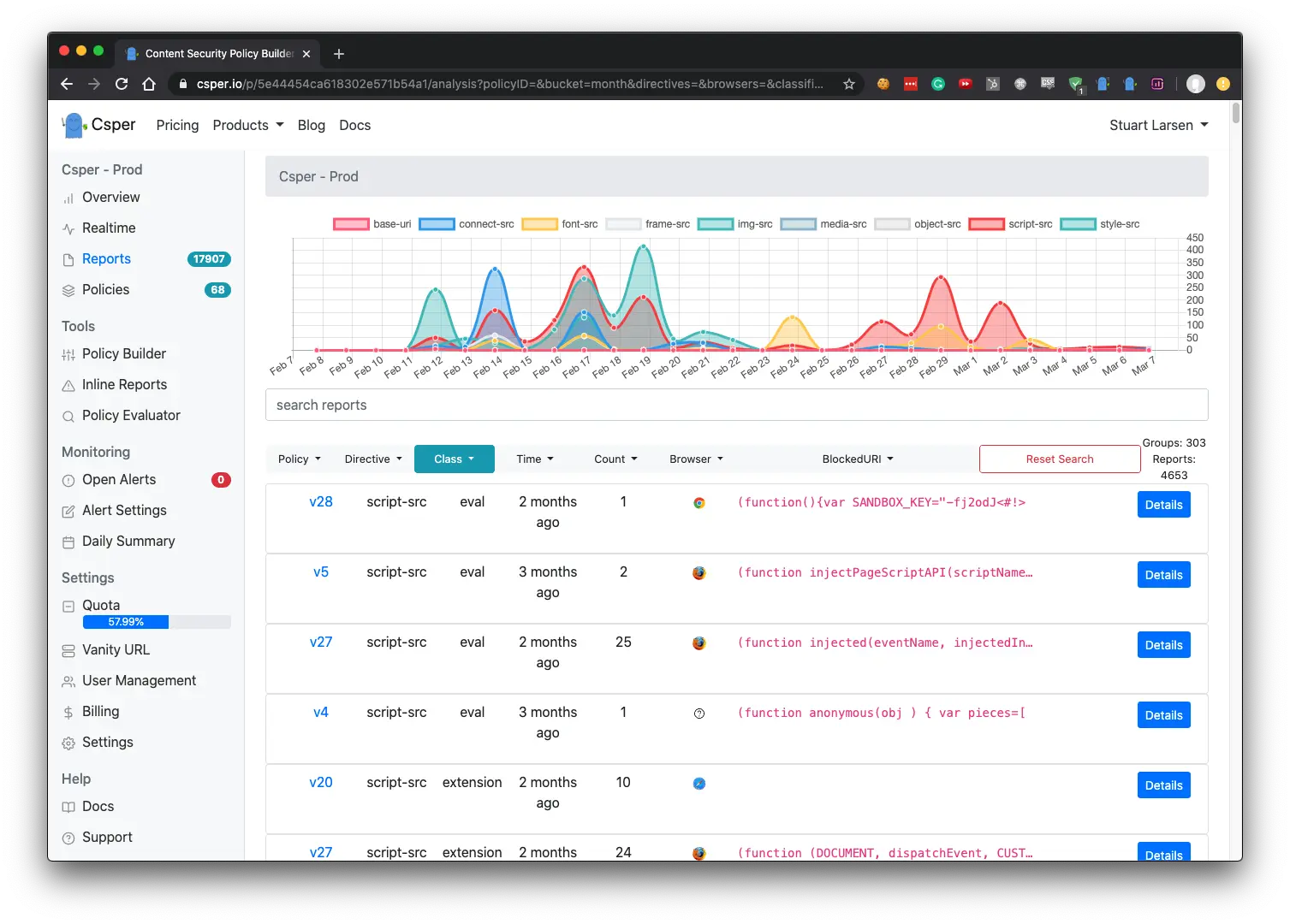Focus the search reports input field
The image size is (1290, 924).
point(737,406)
